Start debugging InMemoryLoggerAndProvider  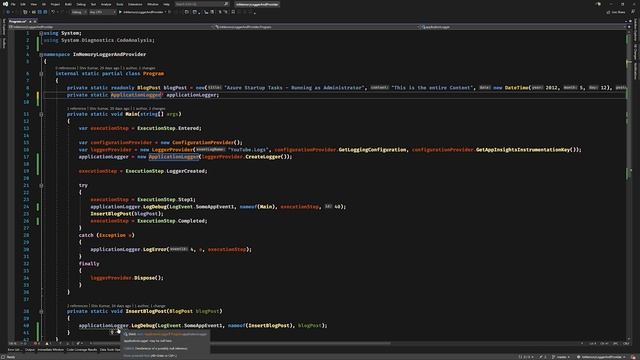[143, 12]
